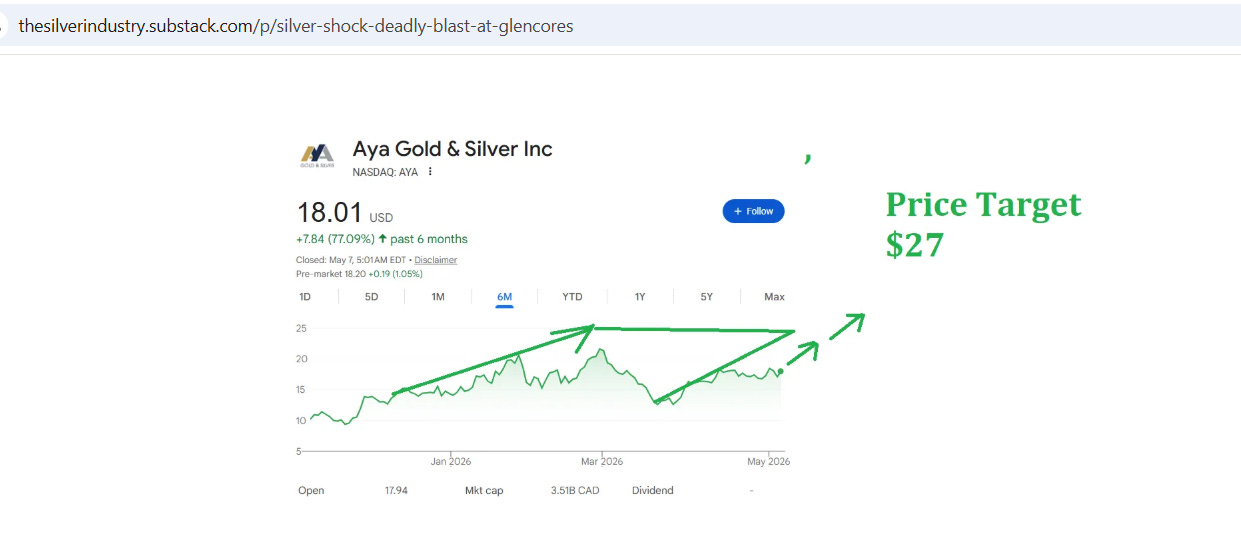Switch chart to 1Y range
The height and width of the screenshot is (537, 1241).
tap(640, 297)
